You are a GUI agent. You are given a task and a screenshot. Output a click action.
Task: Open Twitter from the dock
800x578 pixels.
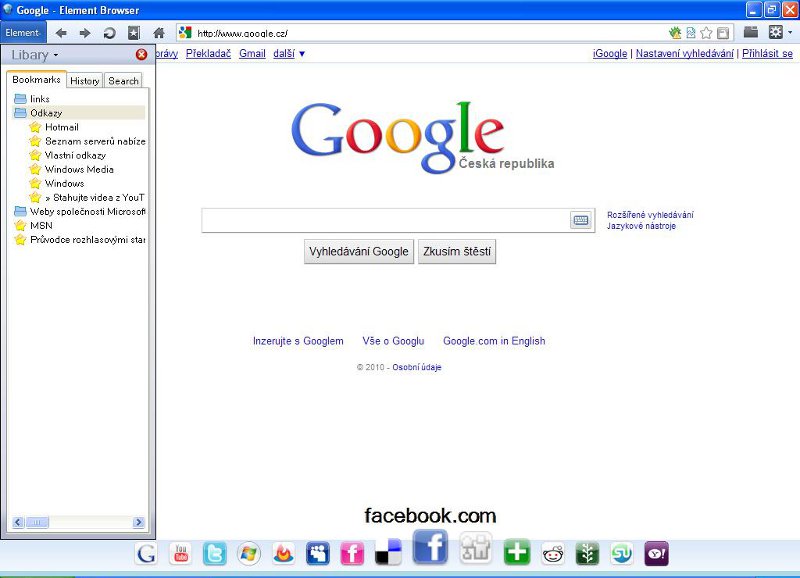pos(215,554)
